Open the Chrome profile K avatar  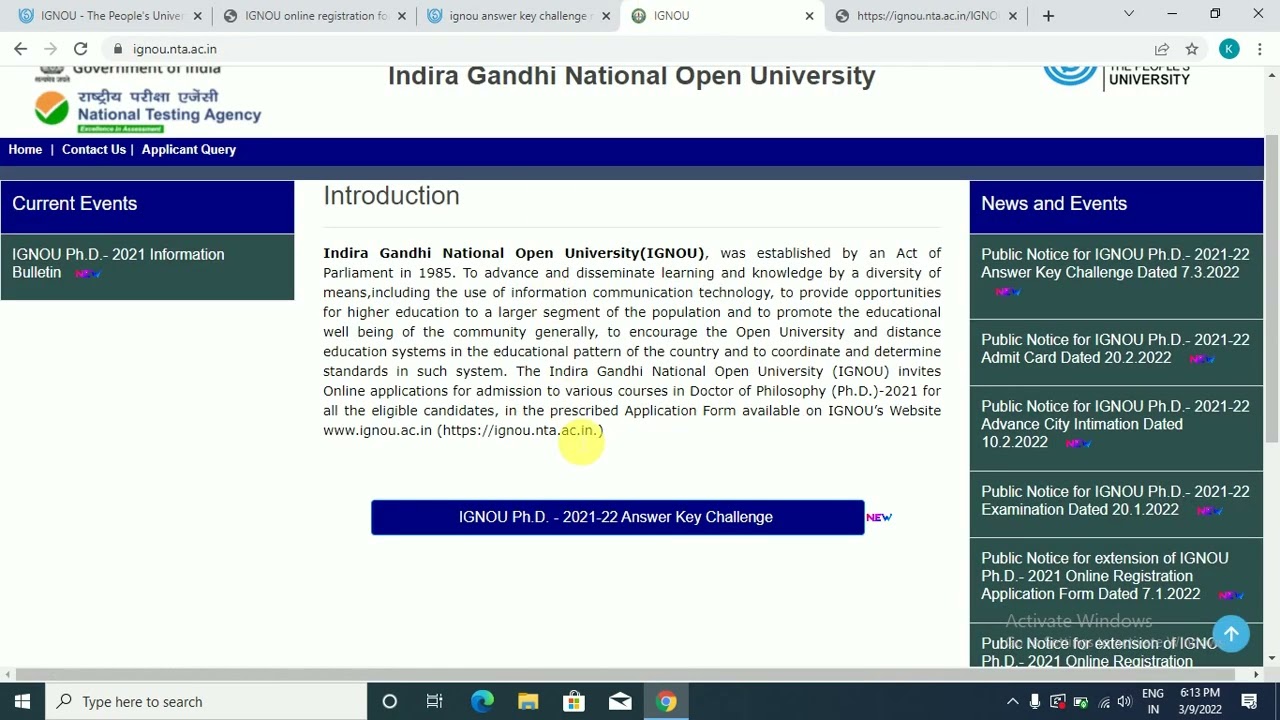[x=1229, y=49]
